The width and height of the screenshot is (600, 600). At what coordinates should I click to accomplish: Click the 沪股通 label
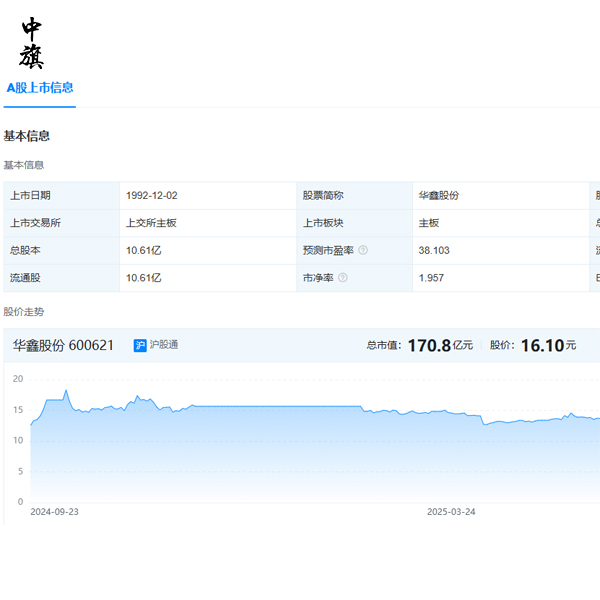coord(166,345)
